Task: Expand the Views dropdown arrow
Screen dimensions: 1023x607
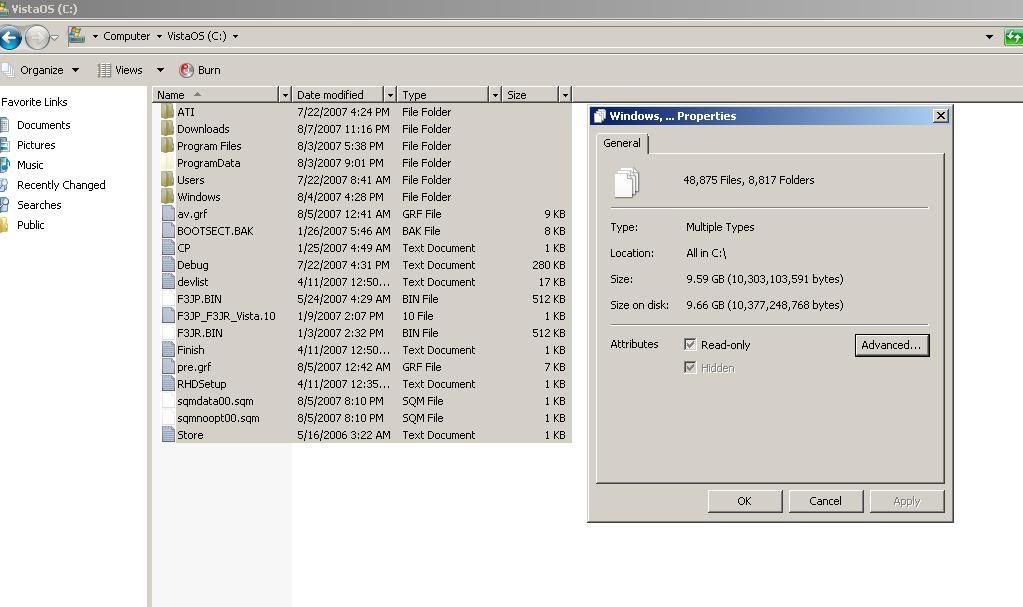Action: click(160, 70)
